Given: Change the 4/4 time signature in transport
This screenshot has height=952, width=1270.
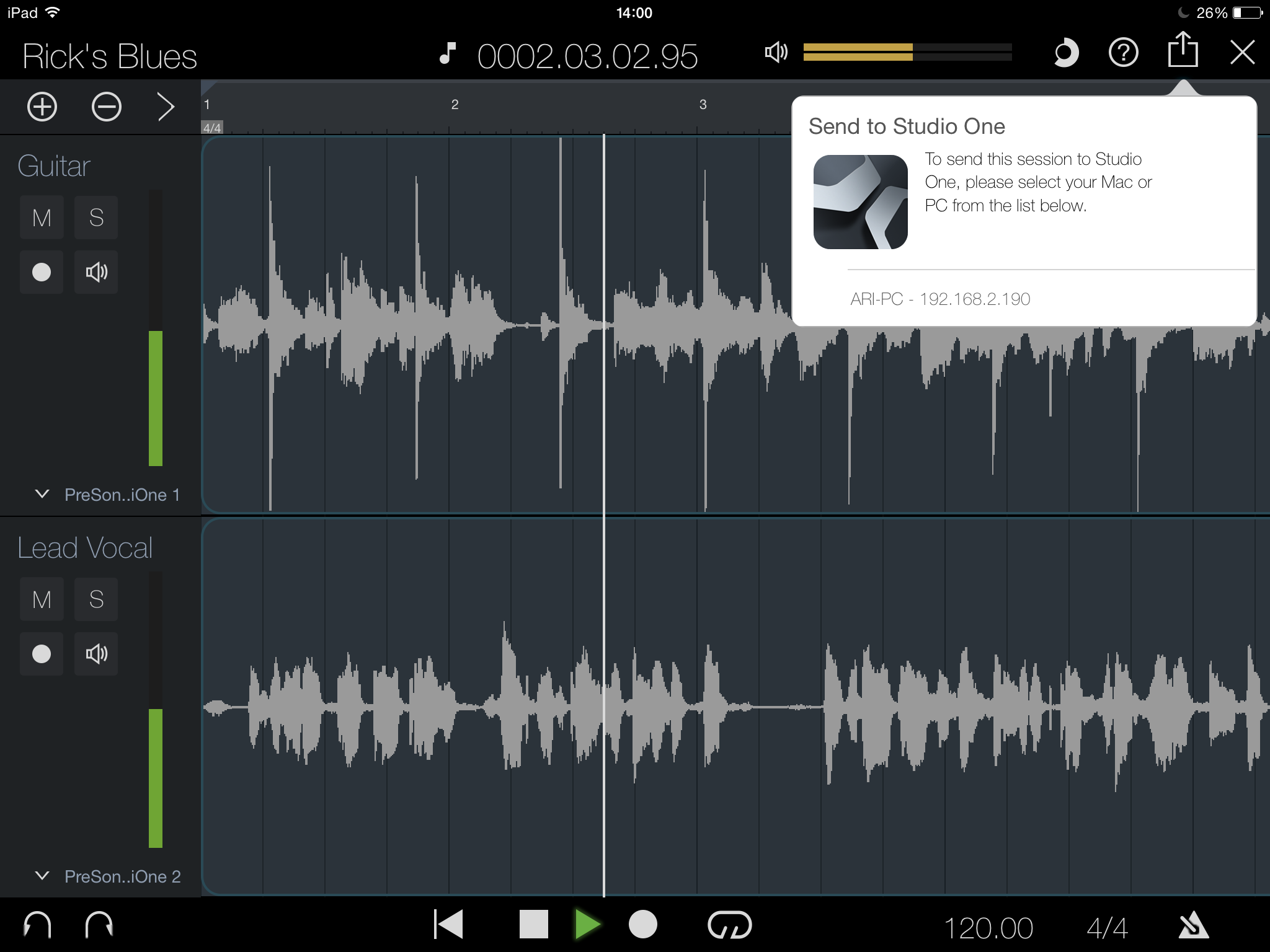Looking at the screenshot, I should (1107, 928).
